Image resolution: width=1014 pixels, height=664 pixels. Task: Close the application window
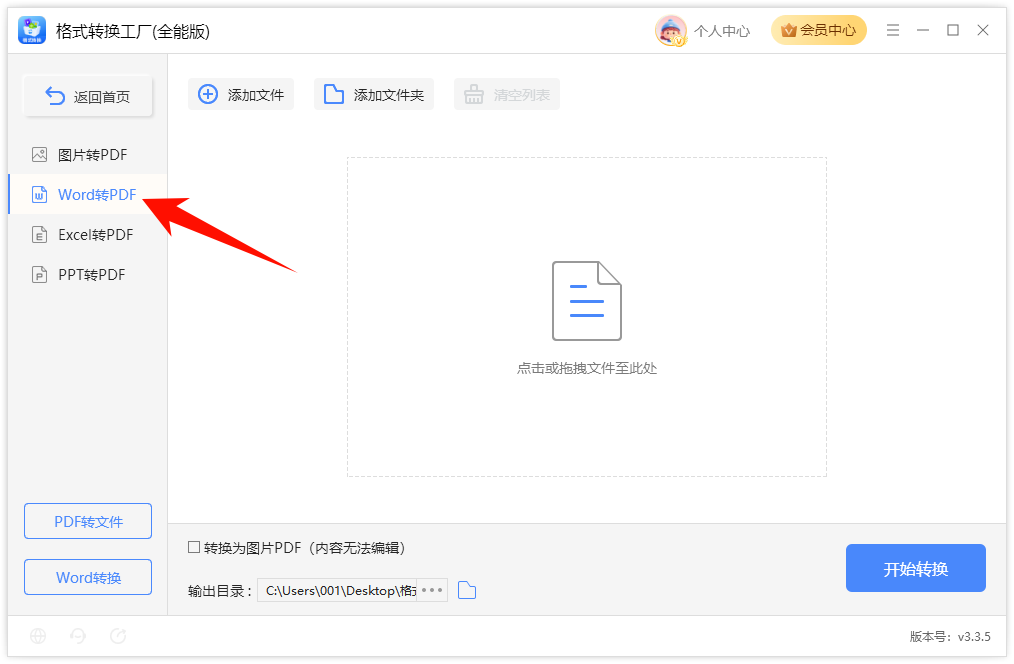pos(983,30)
